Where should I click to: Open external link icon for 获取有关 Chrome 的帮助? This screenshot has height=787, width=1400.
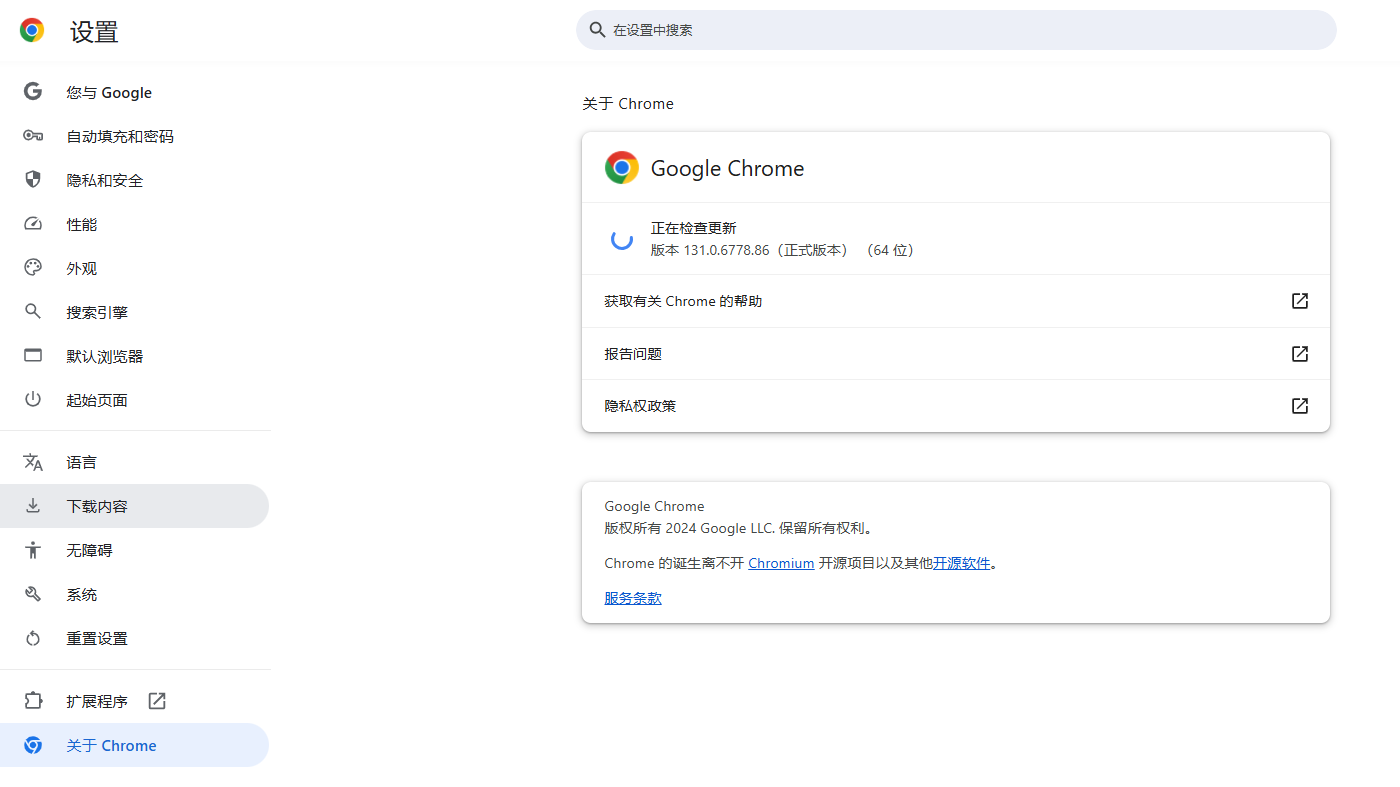pyautogui.click(x=1300, y=301)
